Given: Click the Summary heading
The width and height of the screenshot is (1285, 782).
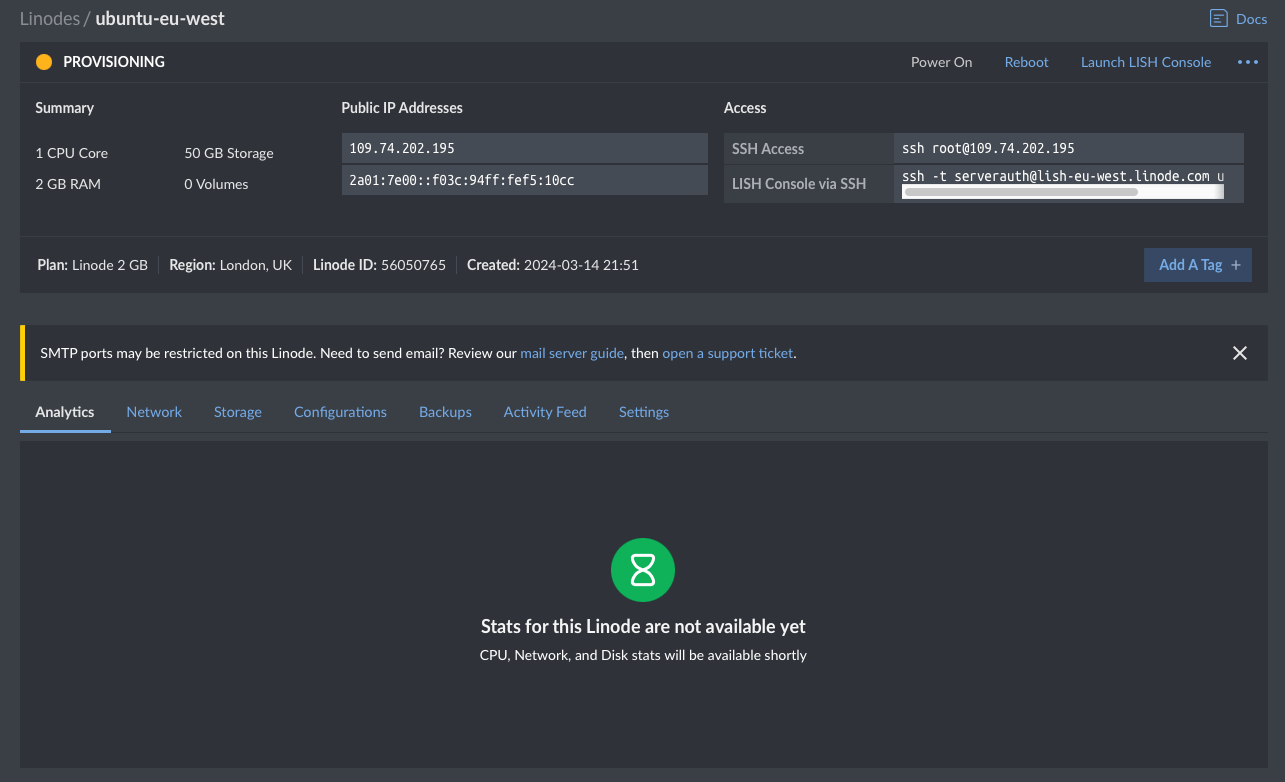Looking at the screenshot, I should tap(64, 107).
